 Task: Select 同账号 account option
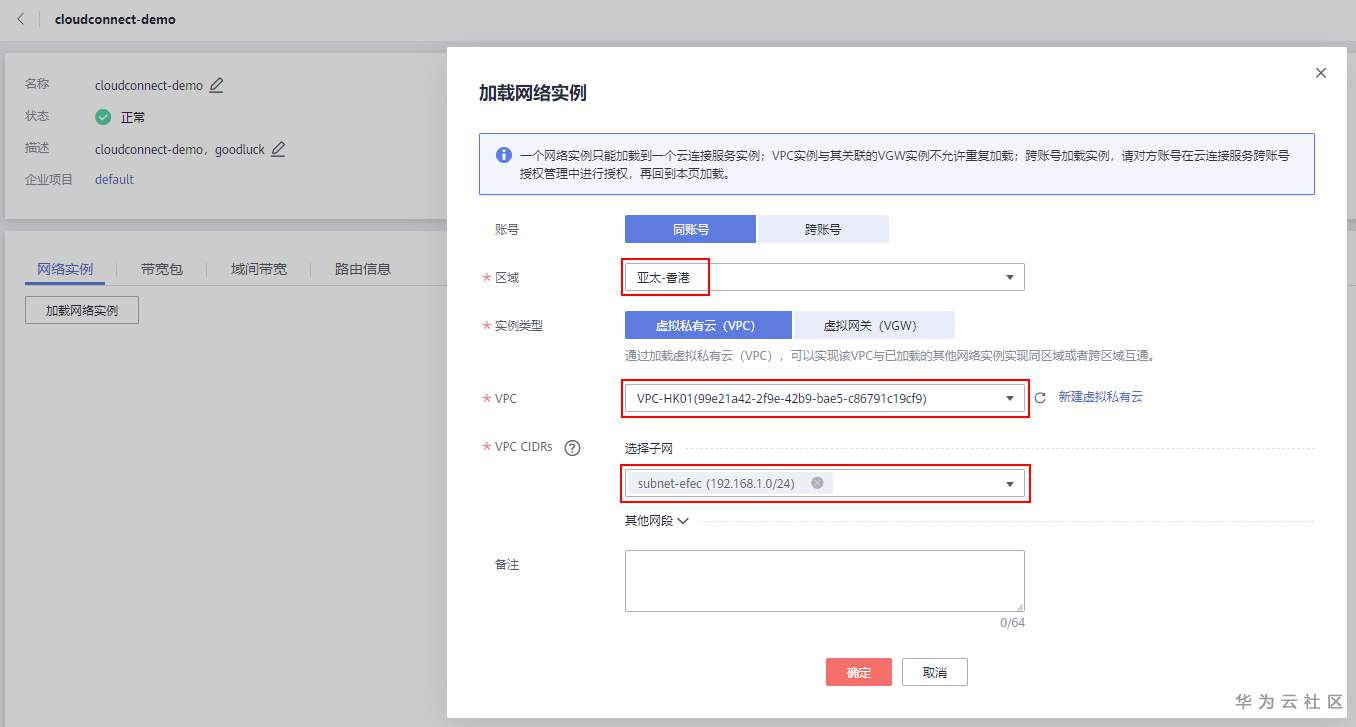(x=690, y=229)
